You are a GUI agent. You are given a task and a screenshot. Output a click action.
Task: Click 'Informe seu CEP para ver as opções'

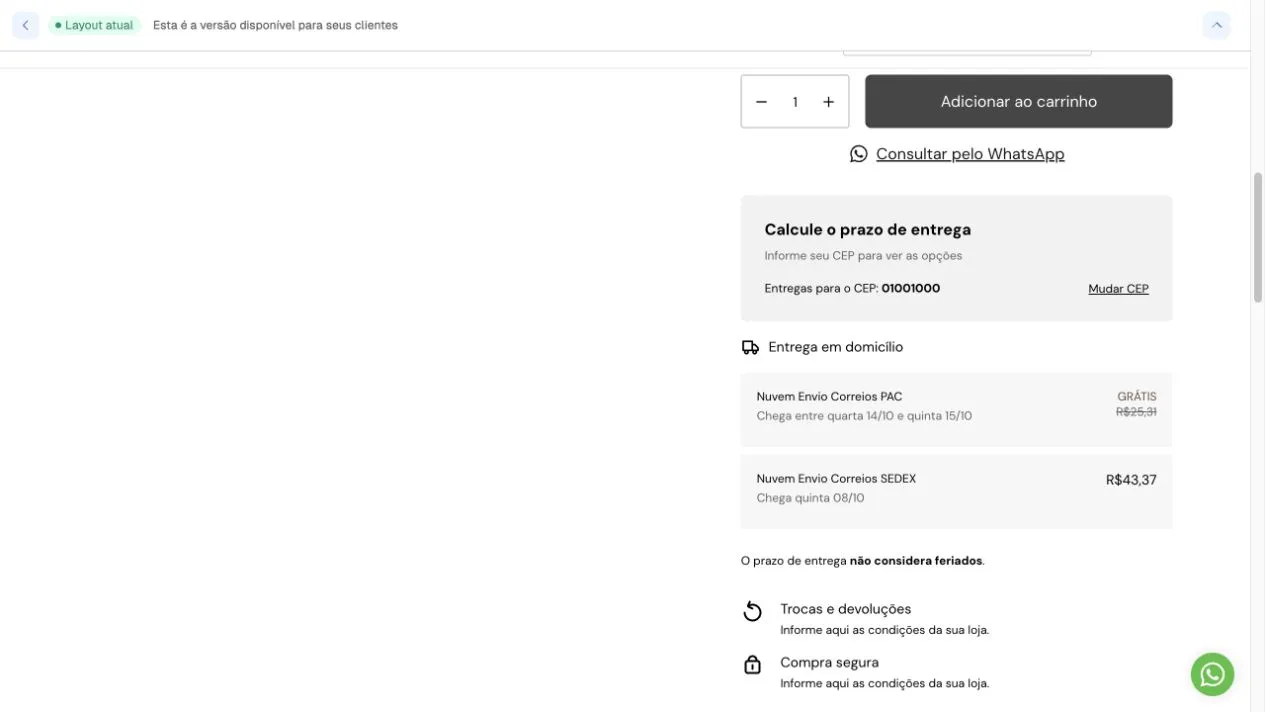click(864, 256)
